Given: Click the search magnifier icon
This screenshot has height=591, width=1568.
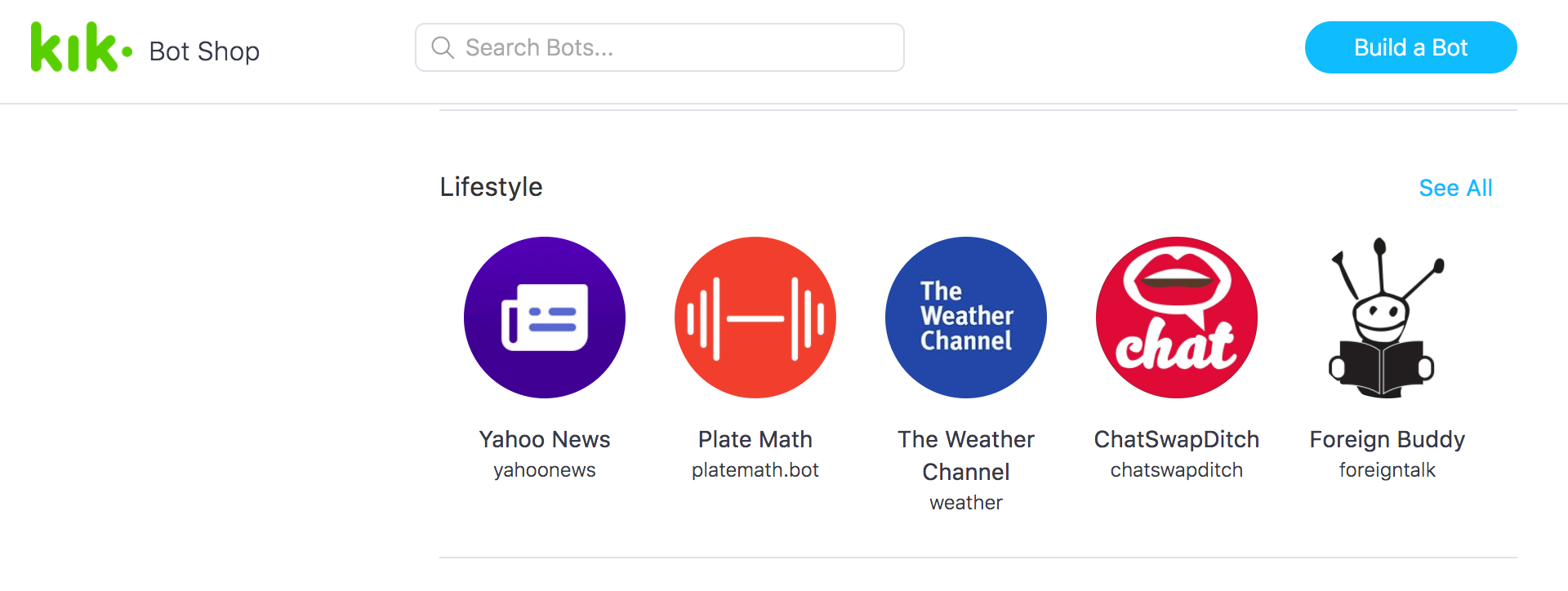Looking at the screenshot, I should tap(443, 47).
